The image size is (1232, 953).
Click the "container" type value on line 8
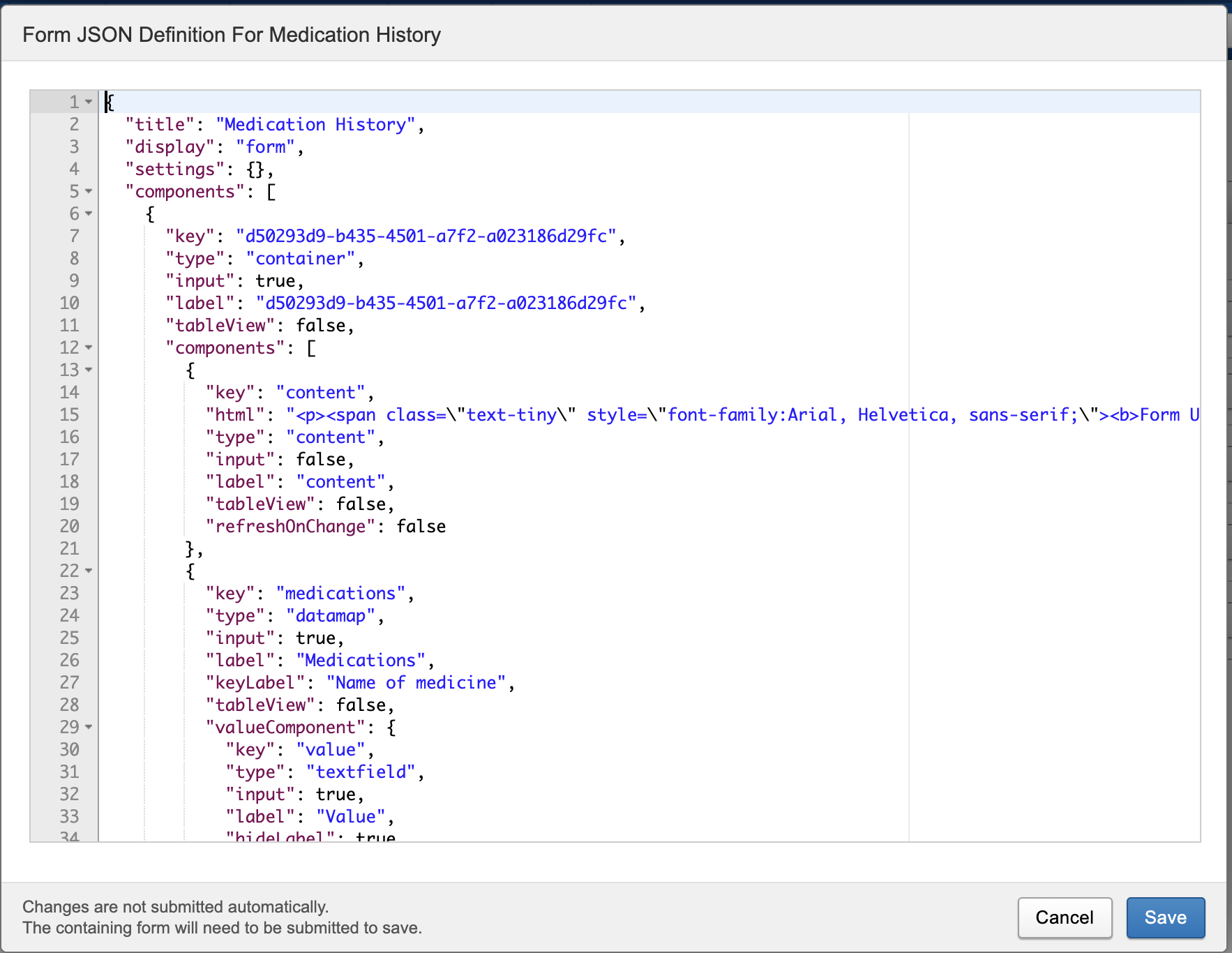[x=301, y=259]
